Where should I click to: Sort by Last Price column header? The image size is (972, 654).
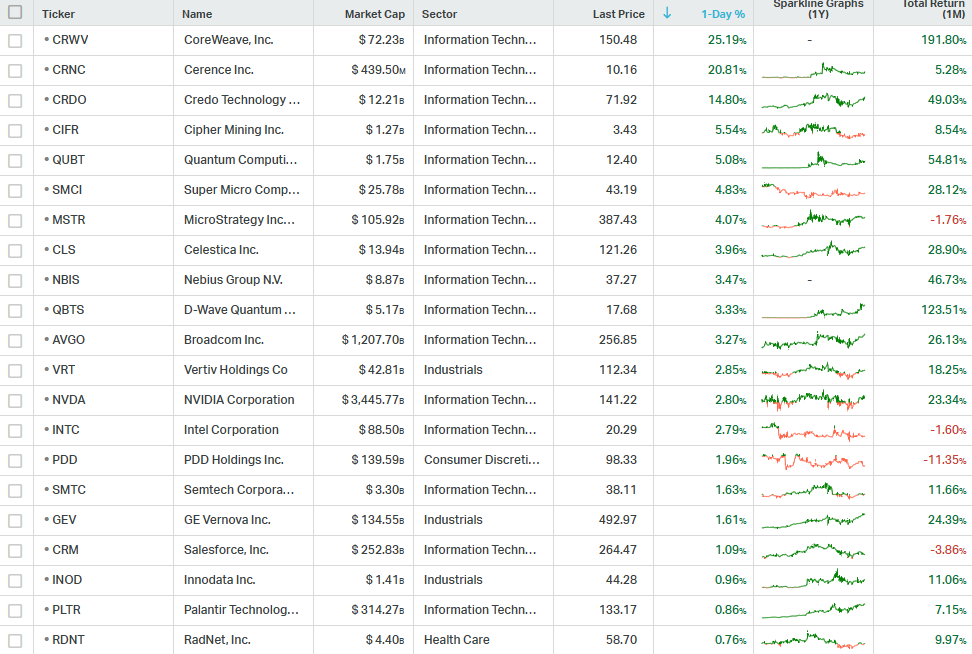pyautogui.click(x=618, y=14)
